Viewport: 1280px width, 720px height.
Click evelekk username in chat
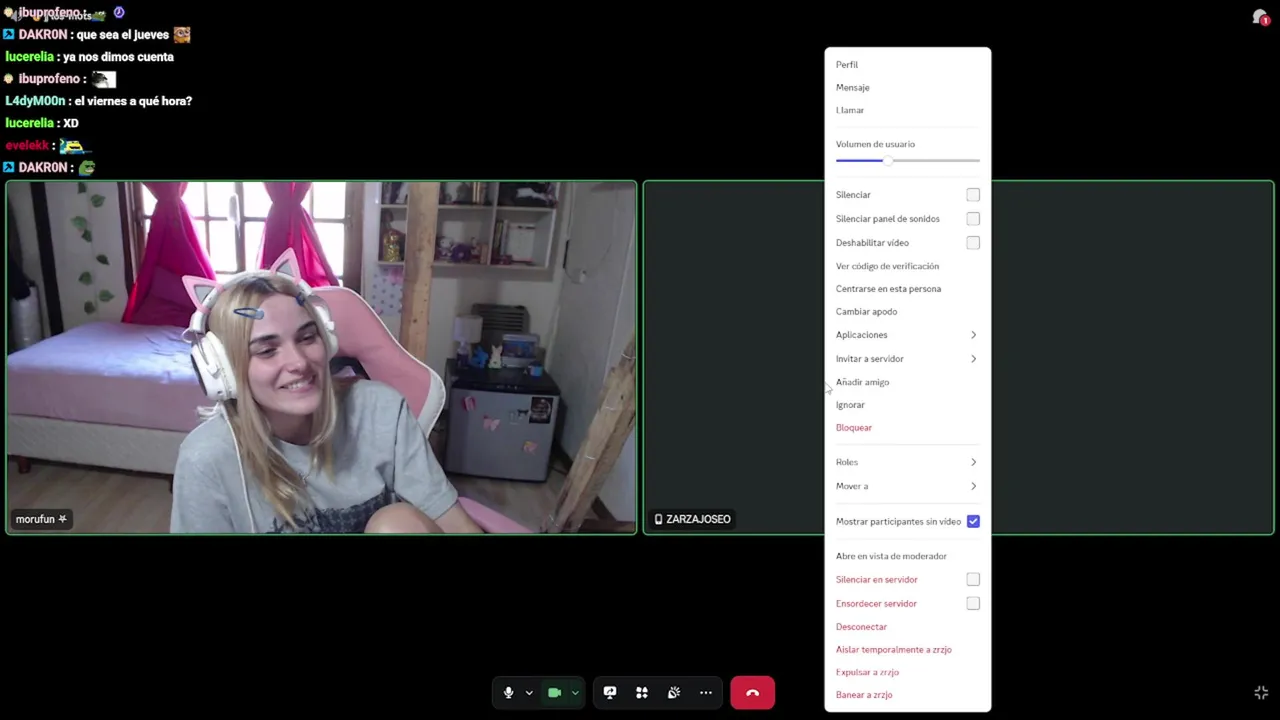coord(26,145)
